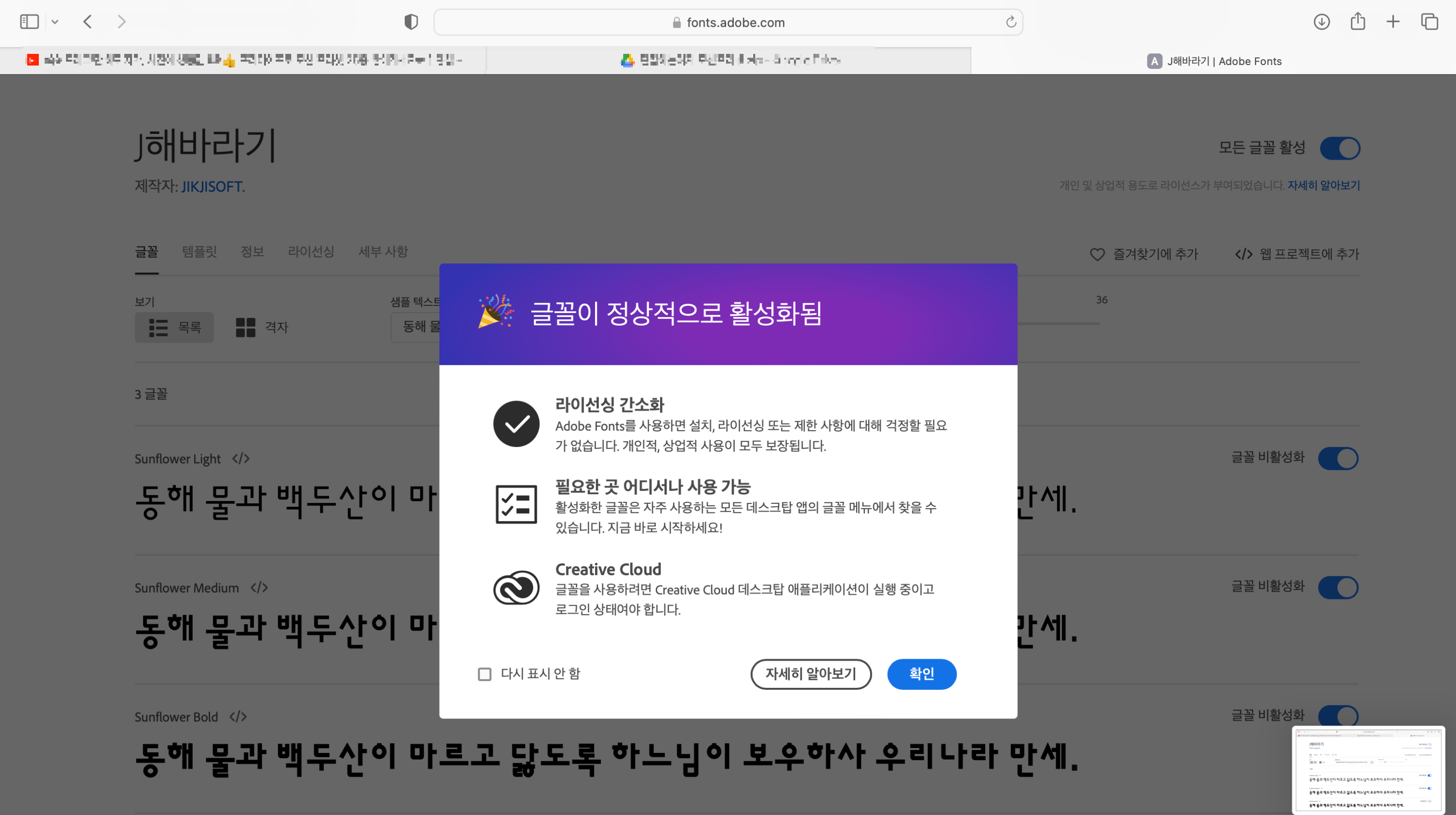Toggle Sunflower Medium activation switch

(1339, 587)
